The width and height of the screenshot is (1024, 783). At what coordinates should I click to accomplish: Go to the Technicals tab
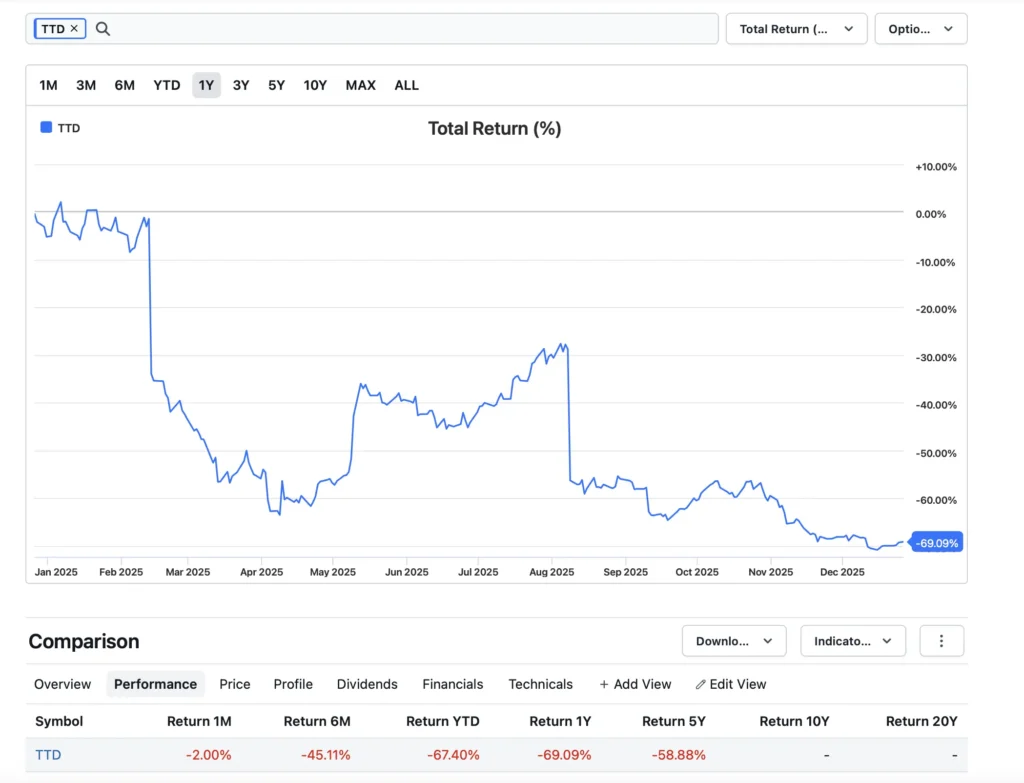pyautogui.click(x=540, y=684)
